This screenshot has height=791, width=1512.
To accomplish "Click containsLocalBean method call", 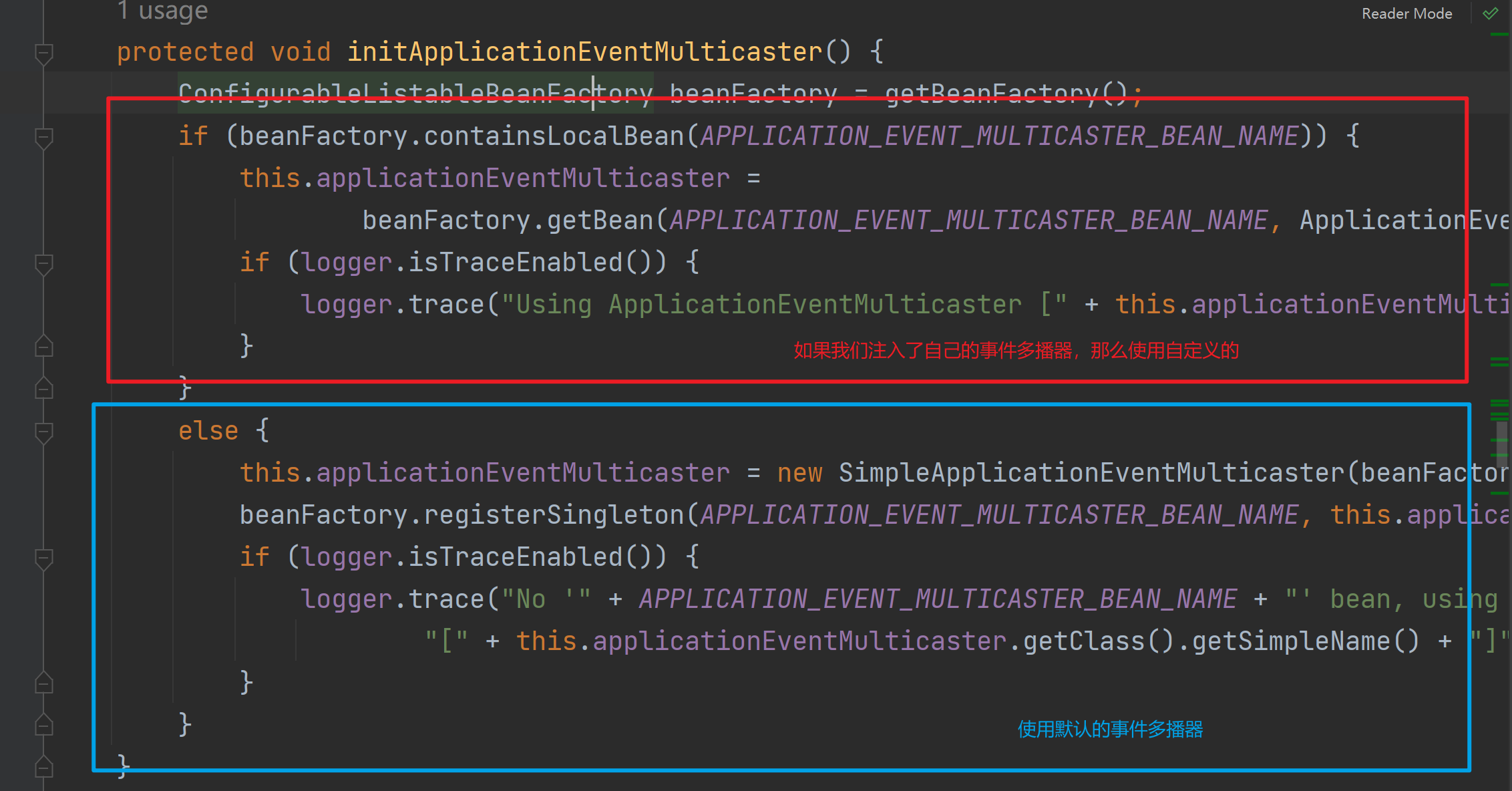I will click(x=554, y=136).
